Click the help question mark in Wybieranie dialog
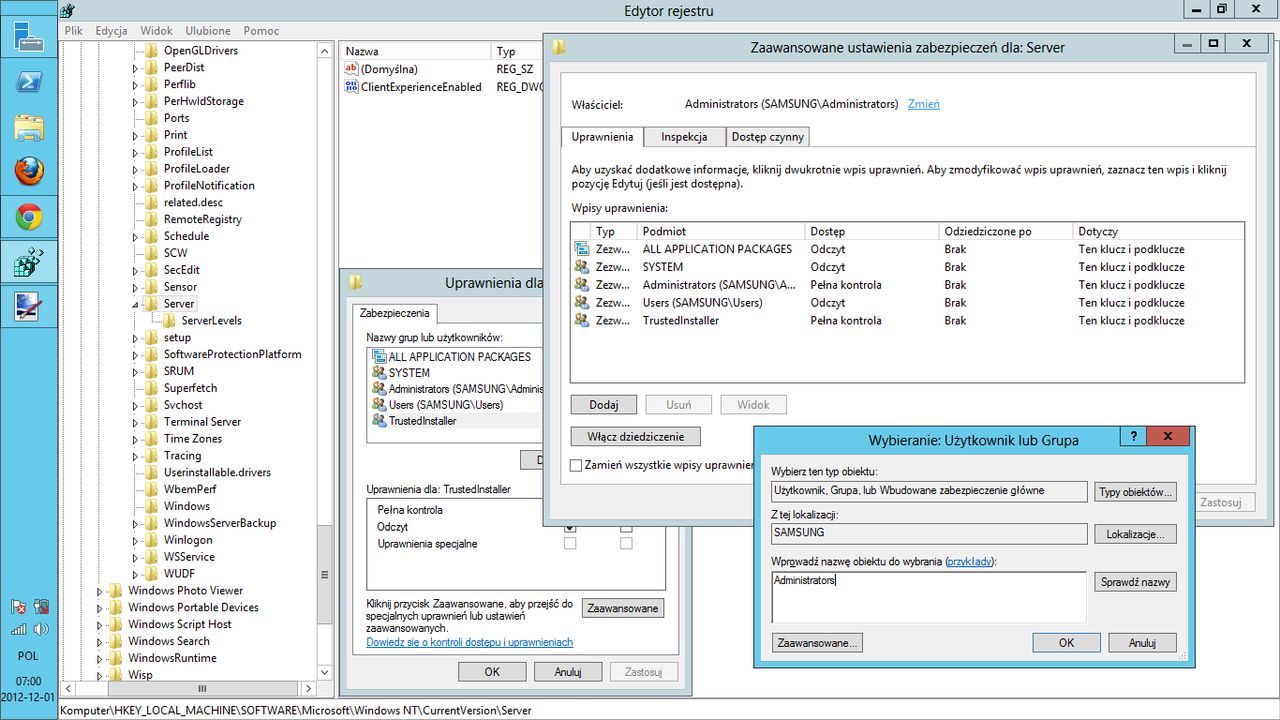The height and width of the screenshot is (720, 1280). click(x=1133, y=437)
